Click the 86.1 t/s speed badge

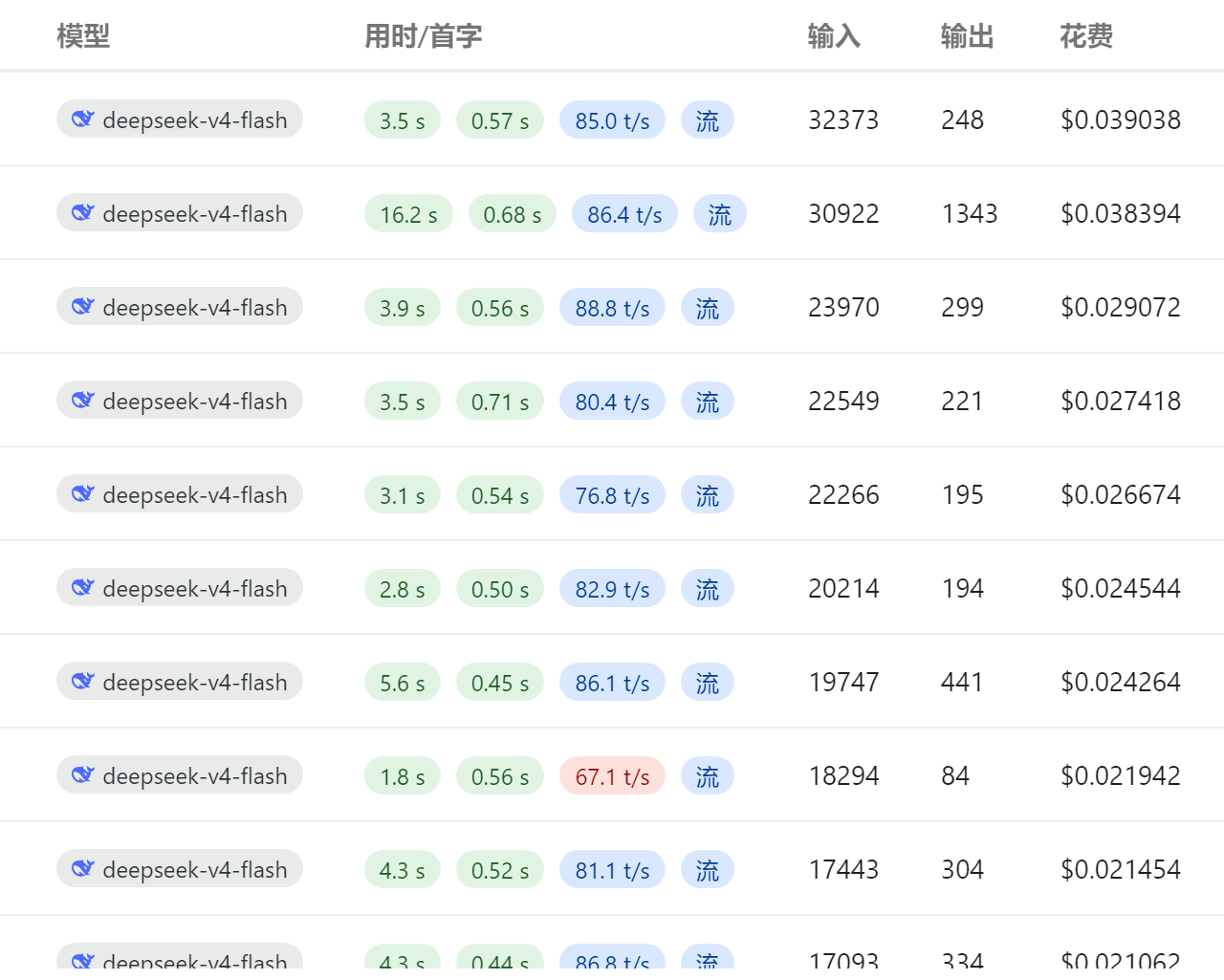pyautogui.click(x=612, y=683)
